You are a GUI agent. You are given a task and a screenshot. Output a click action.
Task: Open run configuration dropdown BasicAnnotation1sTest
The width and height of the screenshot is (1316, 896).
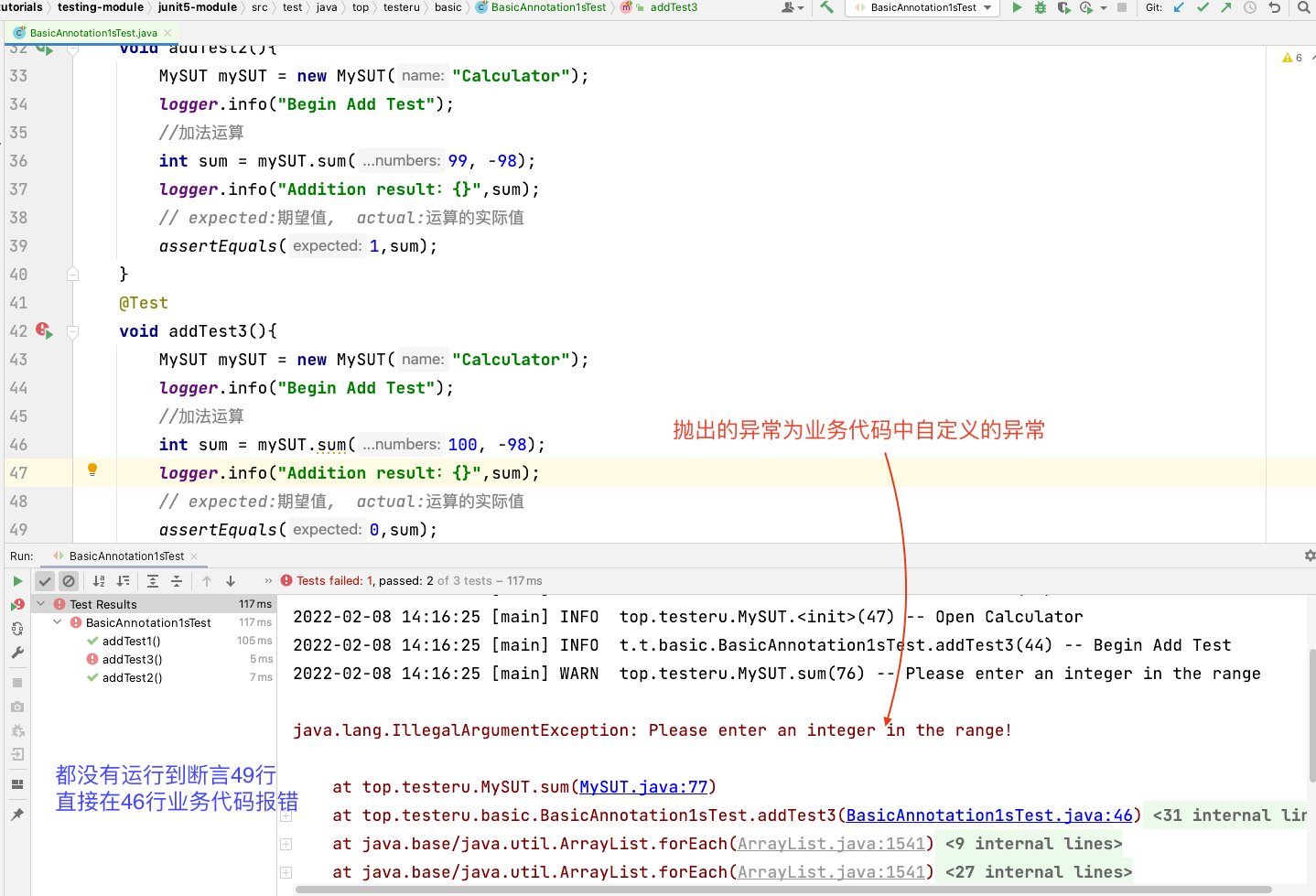922,7
